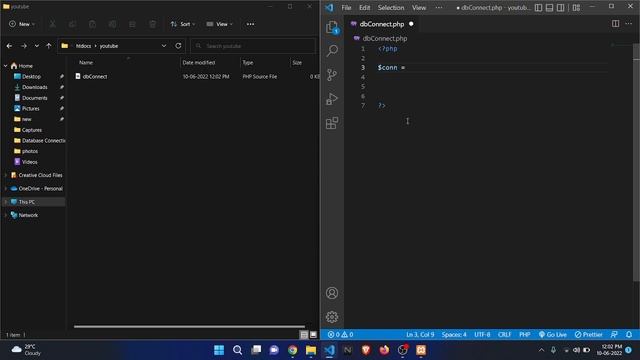Open Edit menu in VS Code
The image size is (640, 360).
coord(364,7)
